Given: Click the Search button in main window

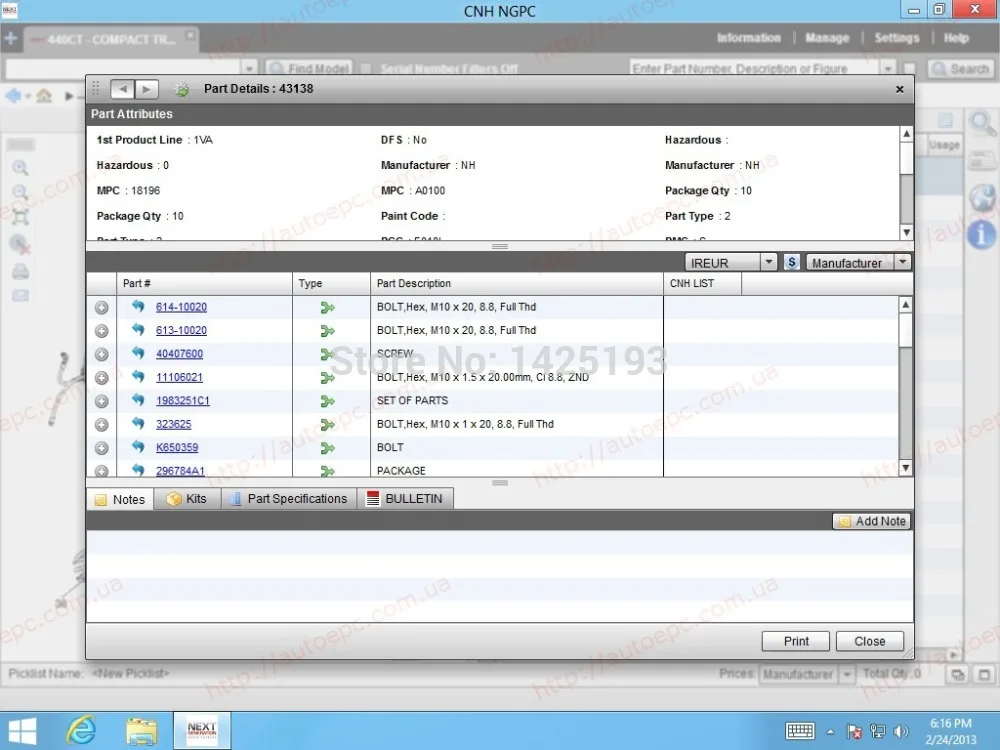Looking at the screenshot, I should (x=960, y=68).
